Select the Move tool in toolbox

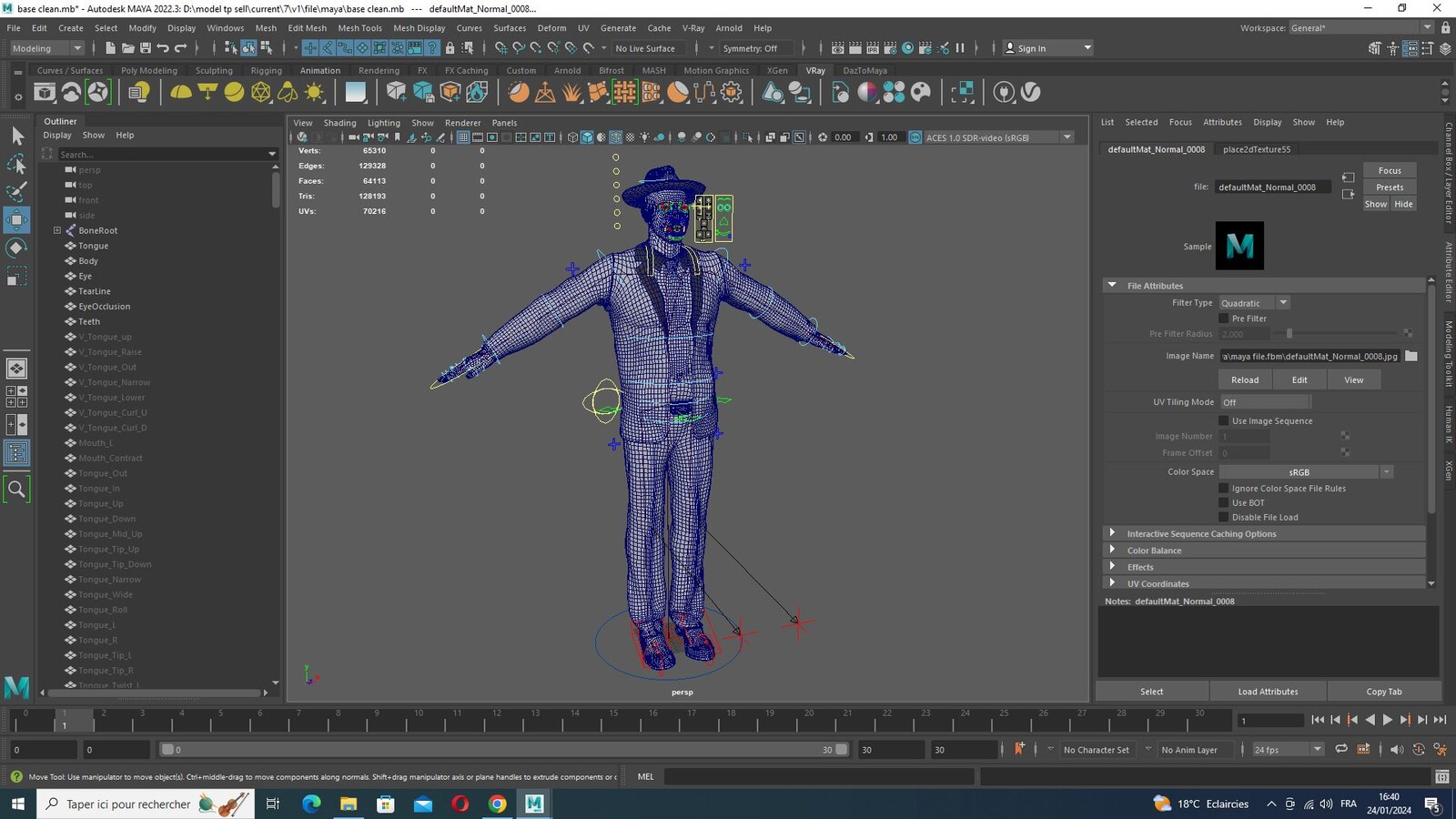coord(16,219)
